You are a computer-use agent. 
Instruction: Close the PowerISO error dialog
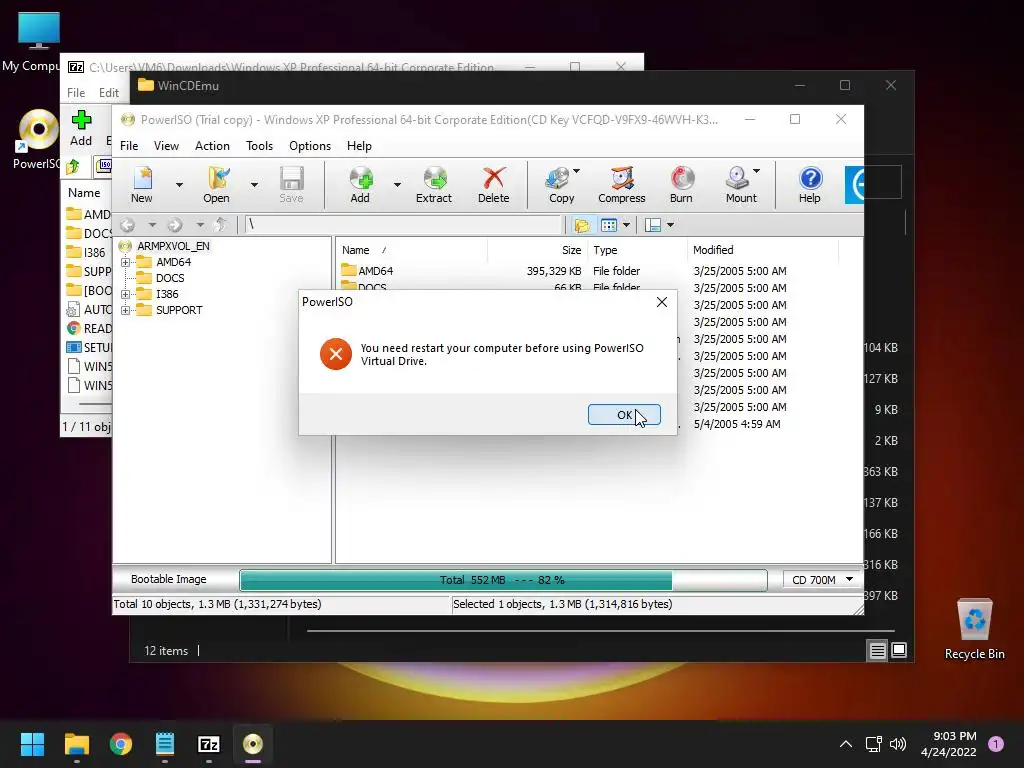662,302
